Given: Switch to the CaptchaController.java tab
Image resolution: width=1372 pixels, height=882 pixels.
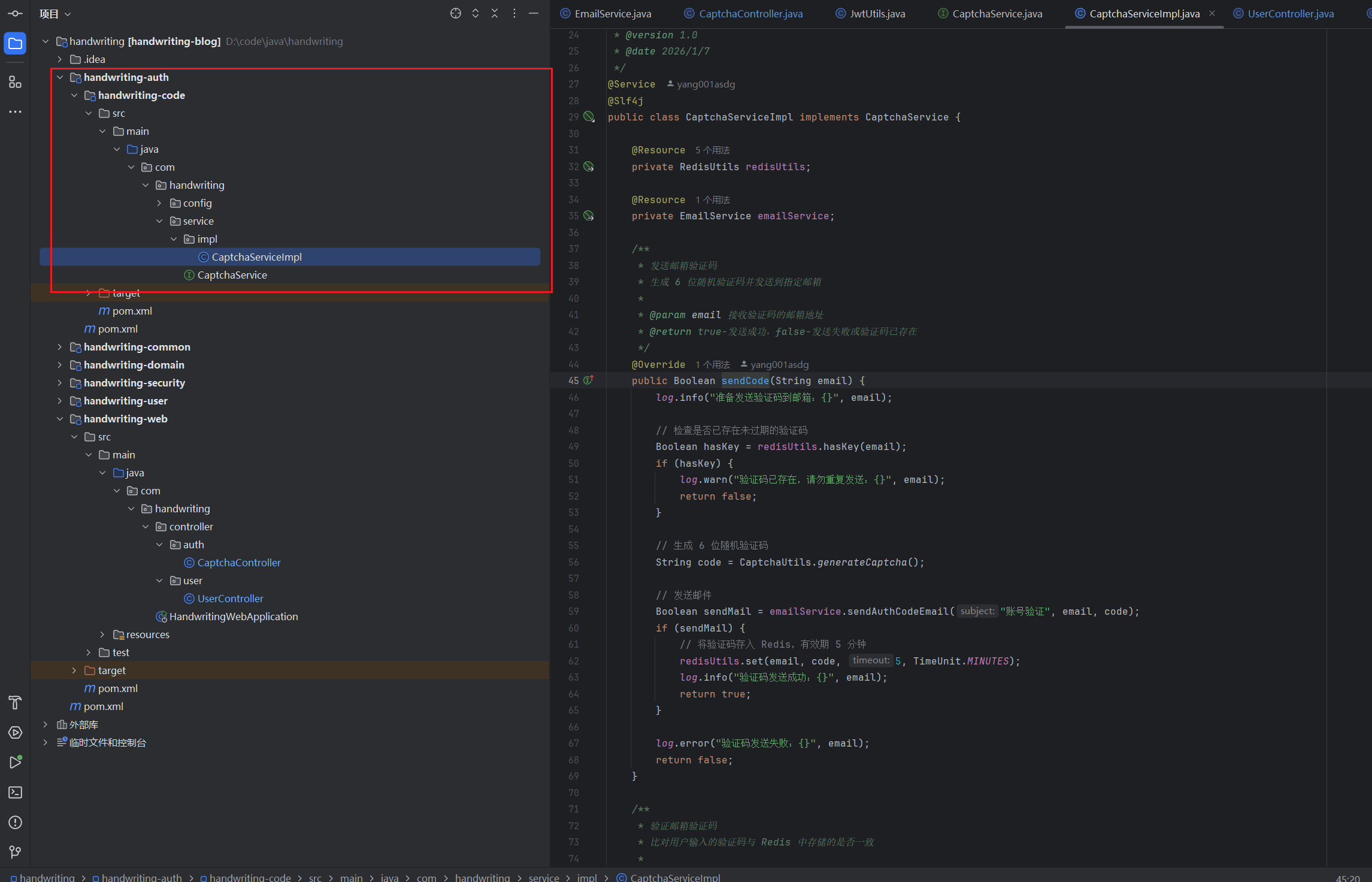Looking at the screenshot, I should [x=750, y=14].
